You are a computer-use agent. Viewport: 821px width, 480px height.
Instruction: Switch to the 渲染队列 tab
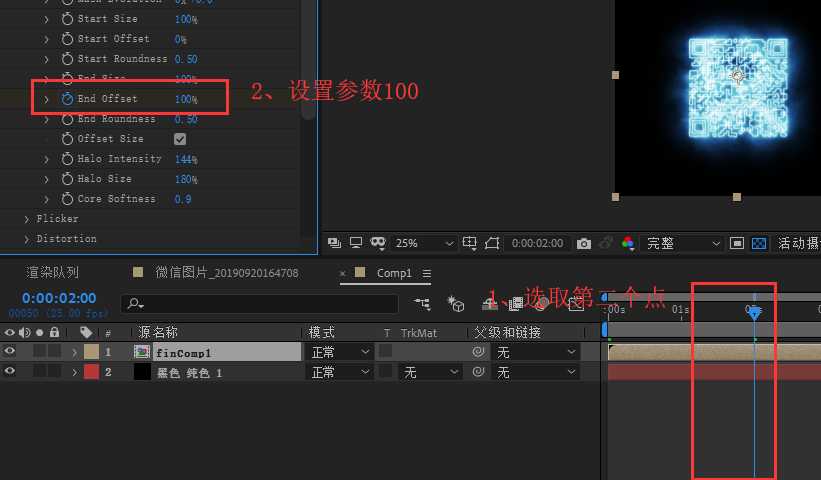[52, 272]
